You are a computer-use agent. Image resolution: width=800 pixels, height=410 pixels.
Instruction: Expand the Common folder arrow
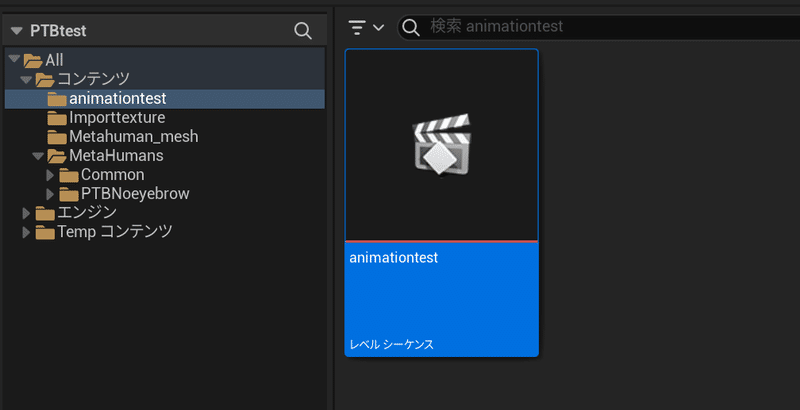coord(51,175)
